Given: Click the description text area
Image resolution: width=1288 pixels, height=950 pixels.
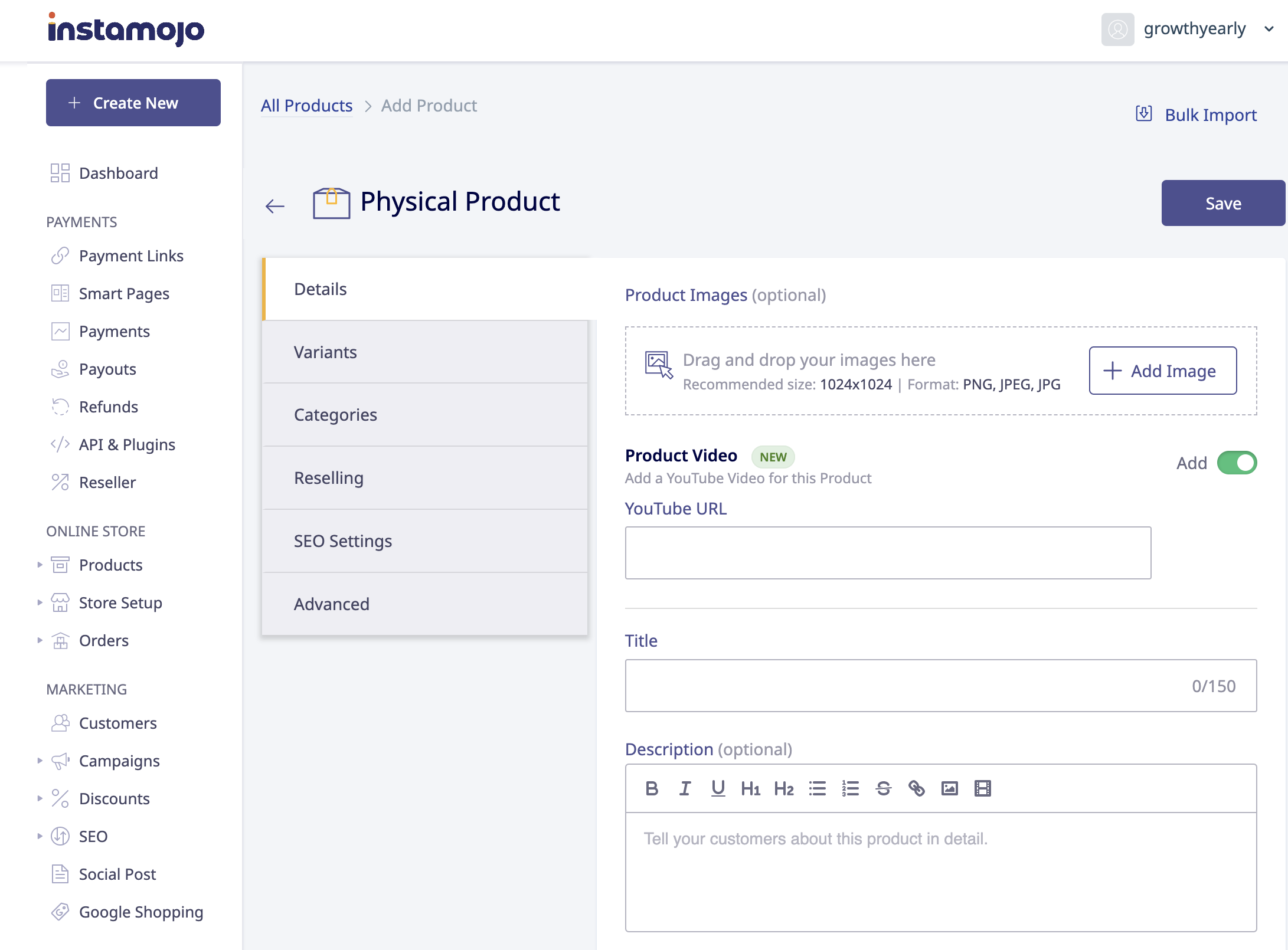Looking at the screenshot, I should click(x=941, y=872).
